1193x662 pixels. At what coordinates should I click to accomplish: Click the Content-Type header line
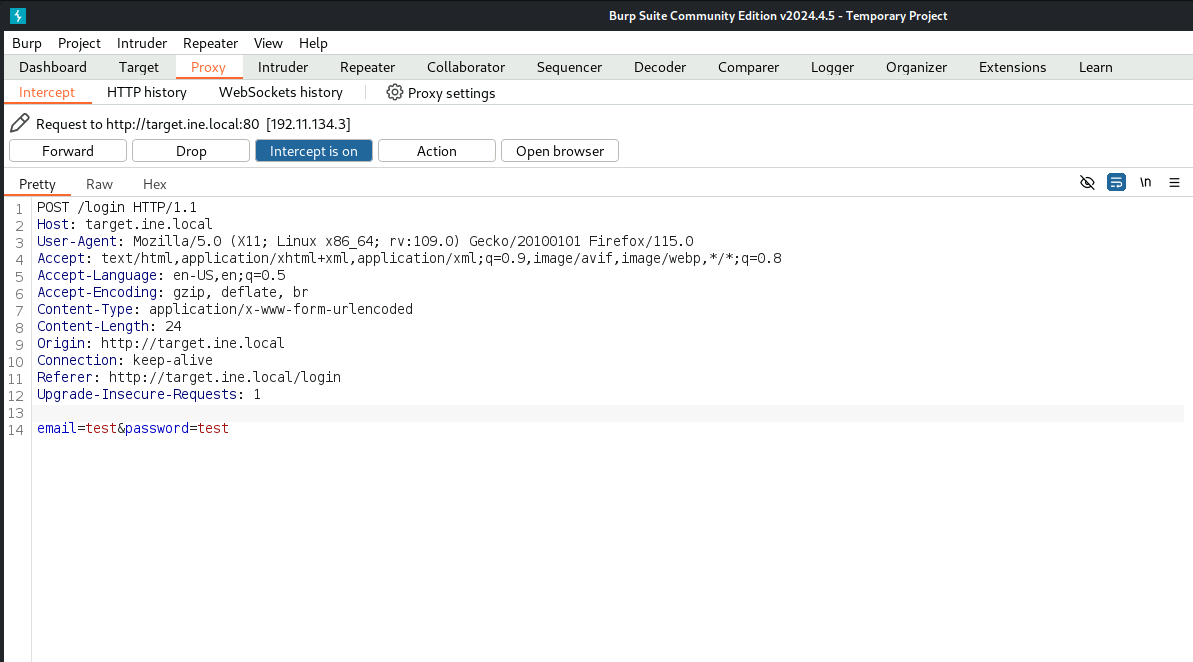225,309
